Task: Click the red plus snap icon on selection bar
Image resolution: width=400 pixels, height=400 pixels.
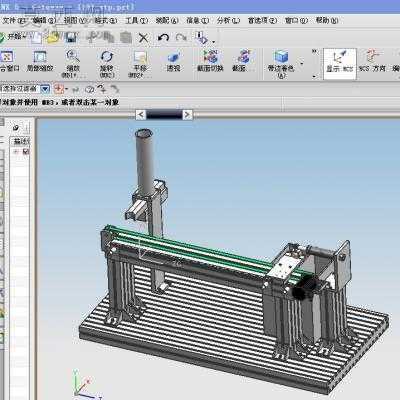Action: [59, 89]
